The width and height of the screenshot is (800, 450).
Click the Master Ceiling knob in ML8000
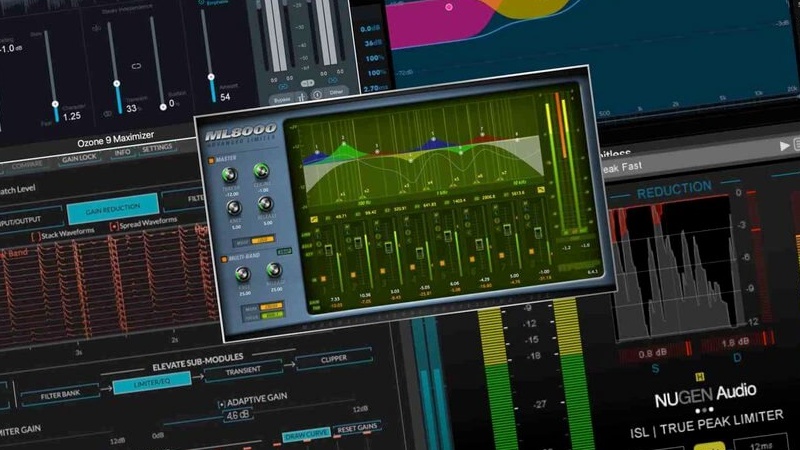262,171
